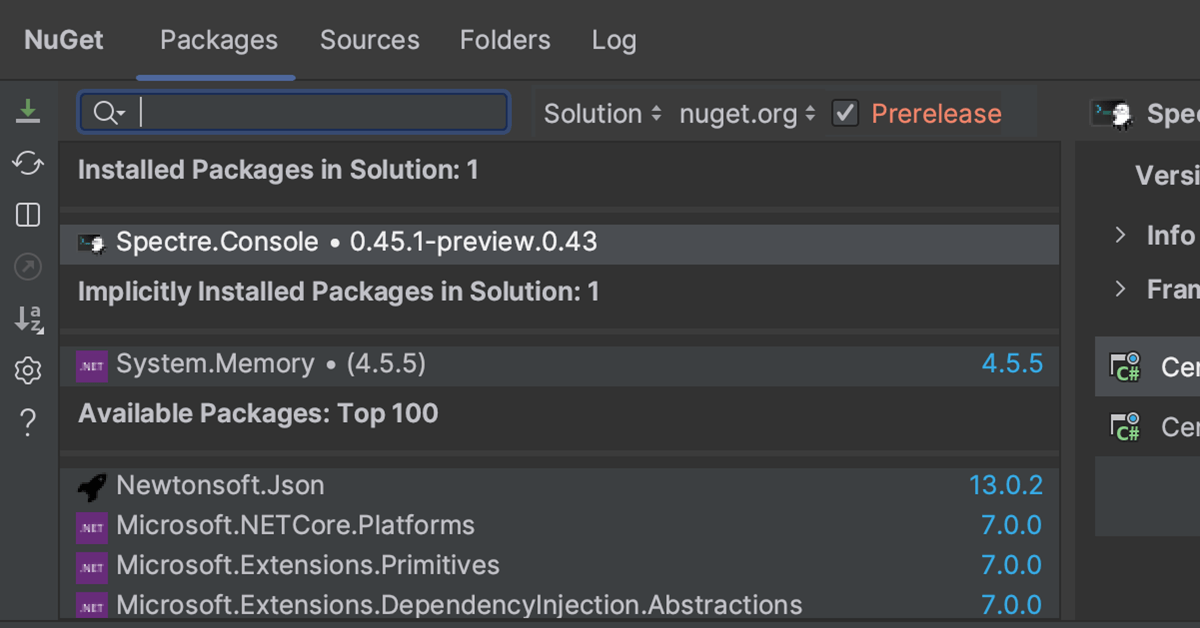The height and width of the screenshot is (628, 1200).
Task: Expand the Frameworks section chevron
Action: pyautogui.click(x=1121, y=289)
